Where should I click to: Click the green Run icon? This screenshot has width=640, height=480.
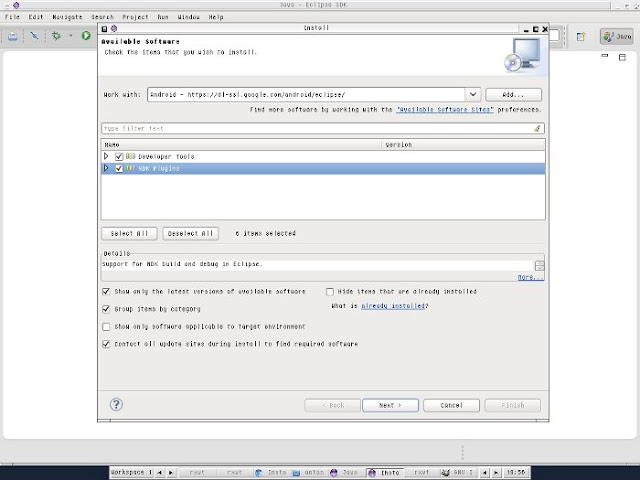tap(86, 36)
